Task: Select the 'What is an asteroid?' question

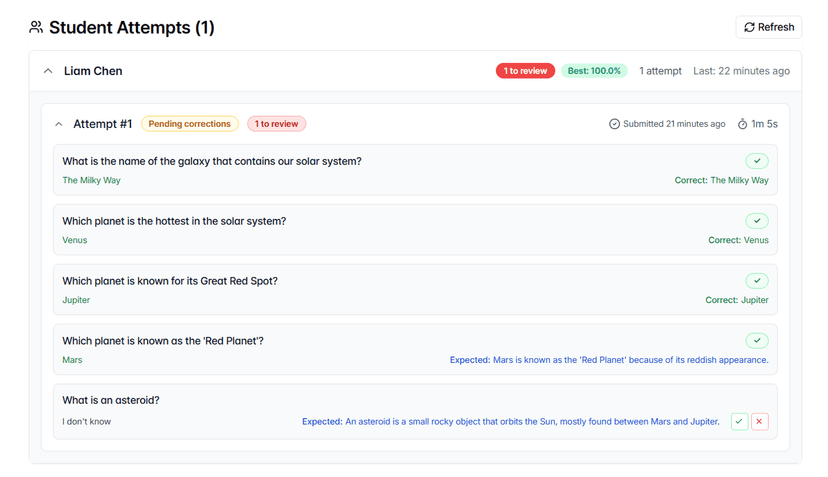Action: (111, 400)
